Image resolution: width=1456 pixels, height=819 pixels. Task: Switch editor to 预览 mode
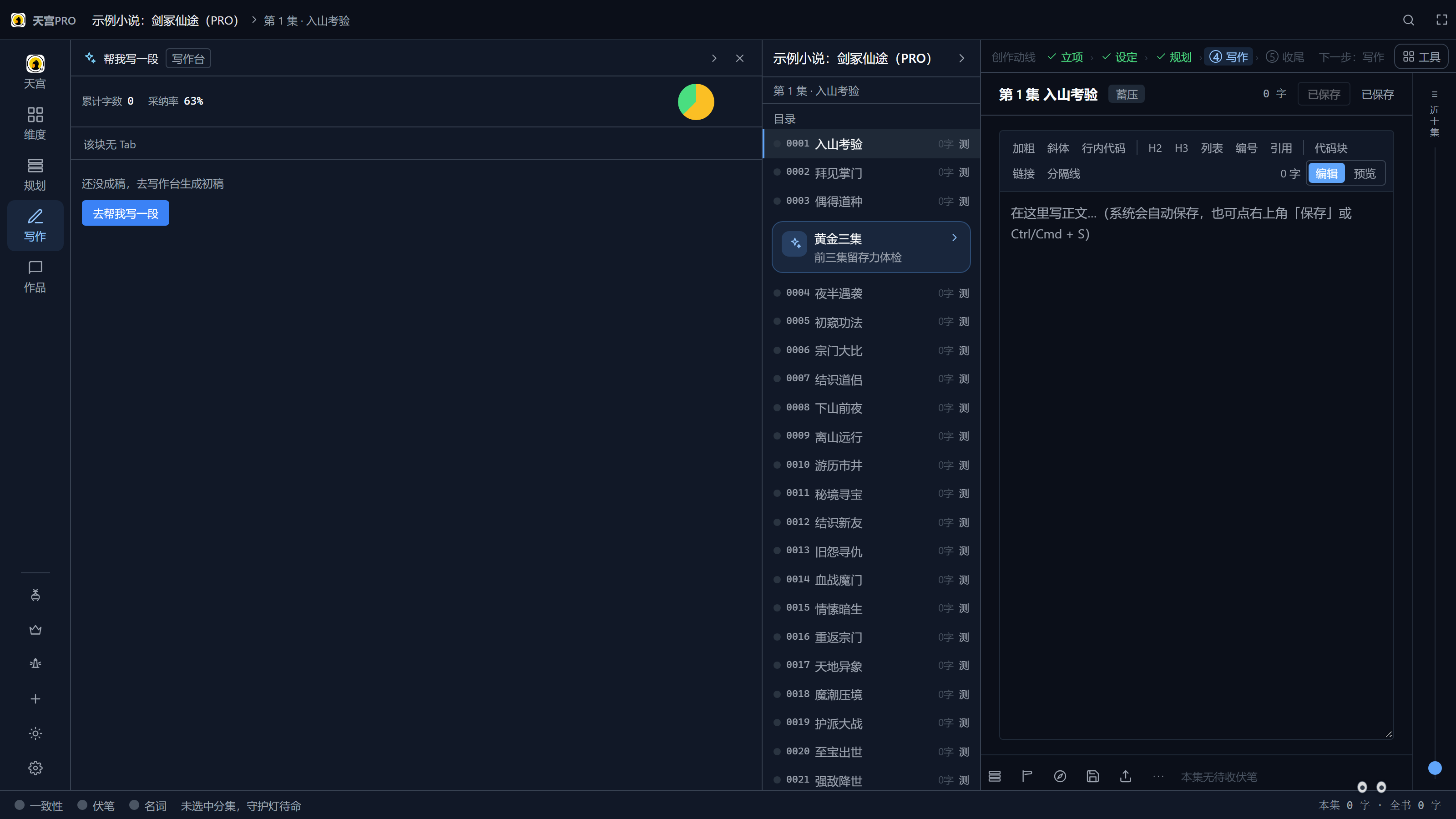click(x=1365, y=173)
